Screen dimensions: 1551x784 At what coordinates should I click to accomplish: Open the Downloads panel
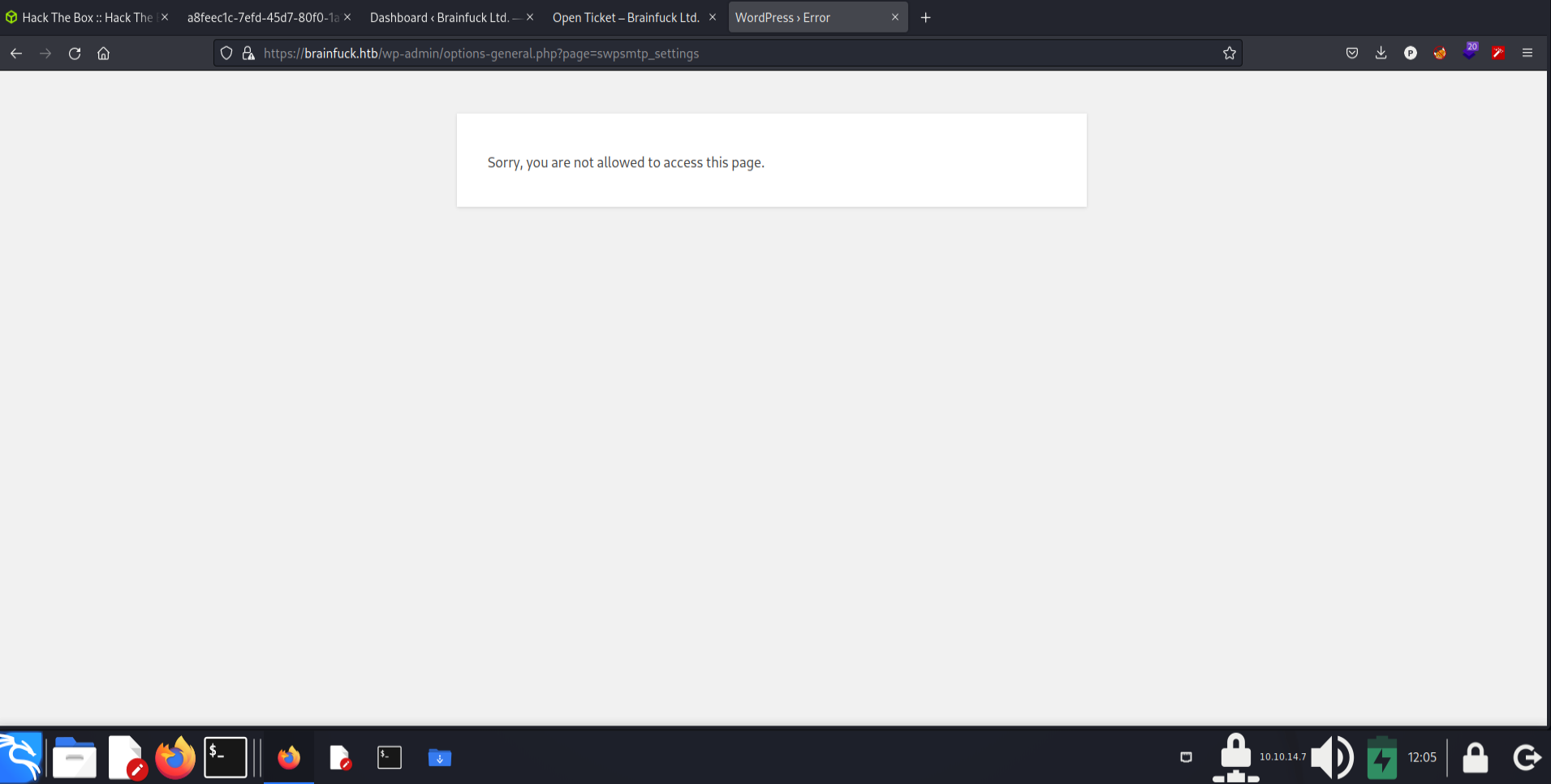1381,54
